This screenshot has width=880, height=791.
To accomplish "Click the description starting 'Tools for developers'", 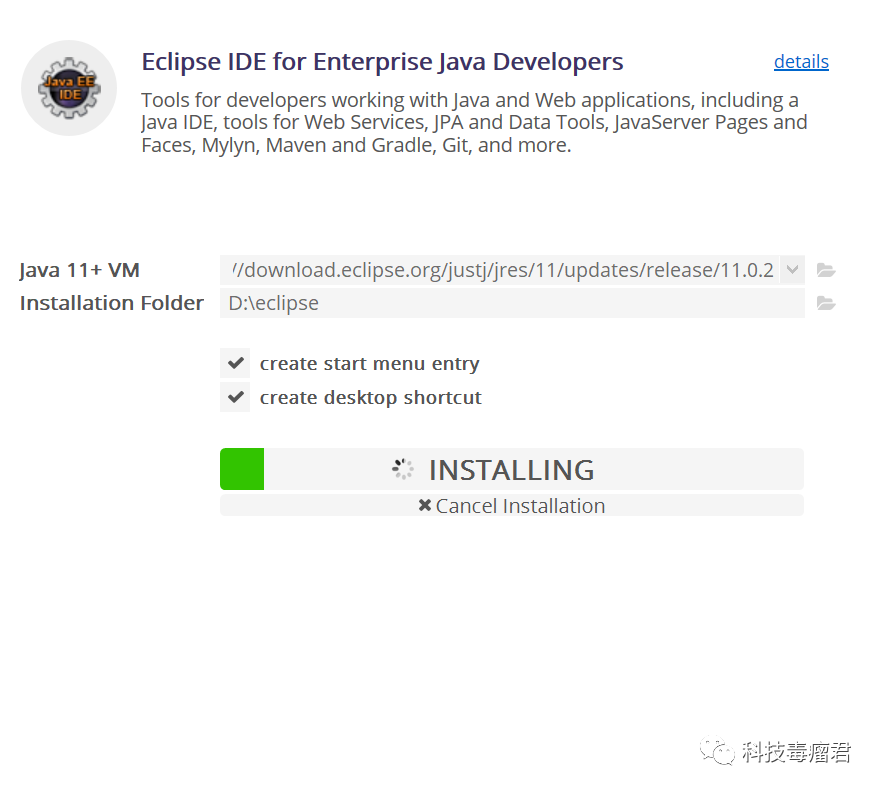I will (x=474, y=122).
